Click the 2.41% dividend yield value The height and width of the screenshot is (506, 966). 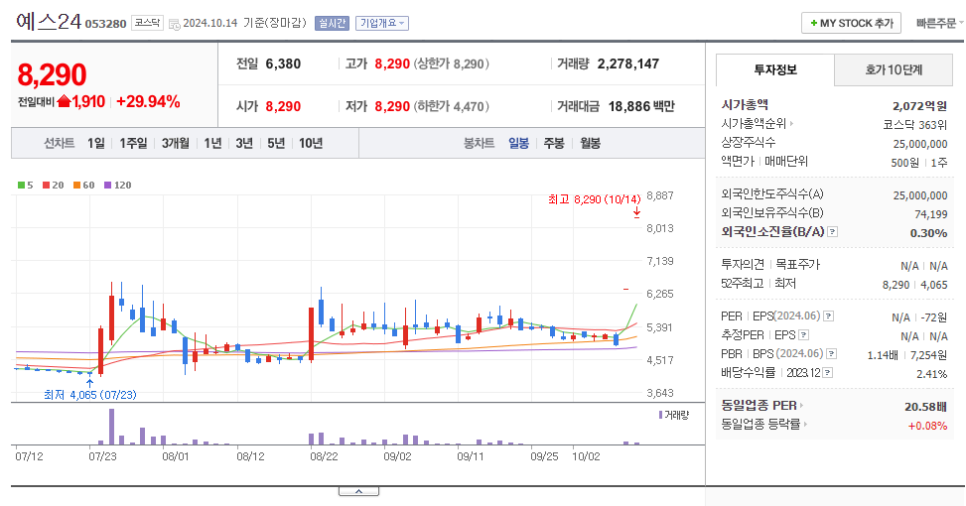pos(932,373)
